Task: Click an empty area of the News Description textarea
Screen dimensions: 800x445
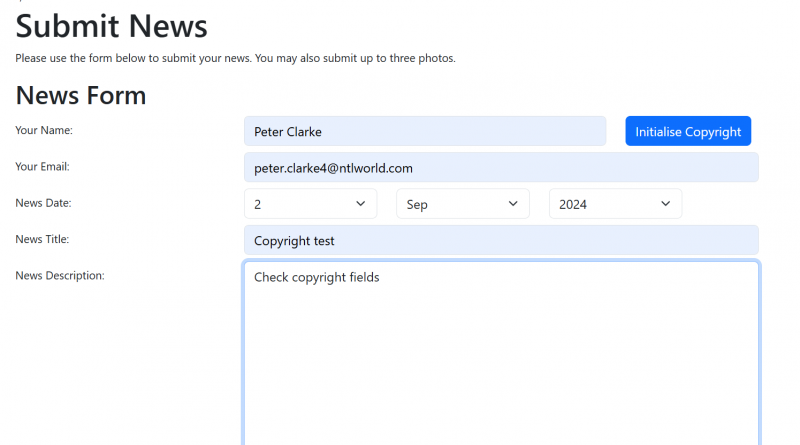Action: (501, 367)
